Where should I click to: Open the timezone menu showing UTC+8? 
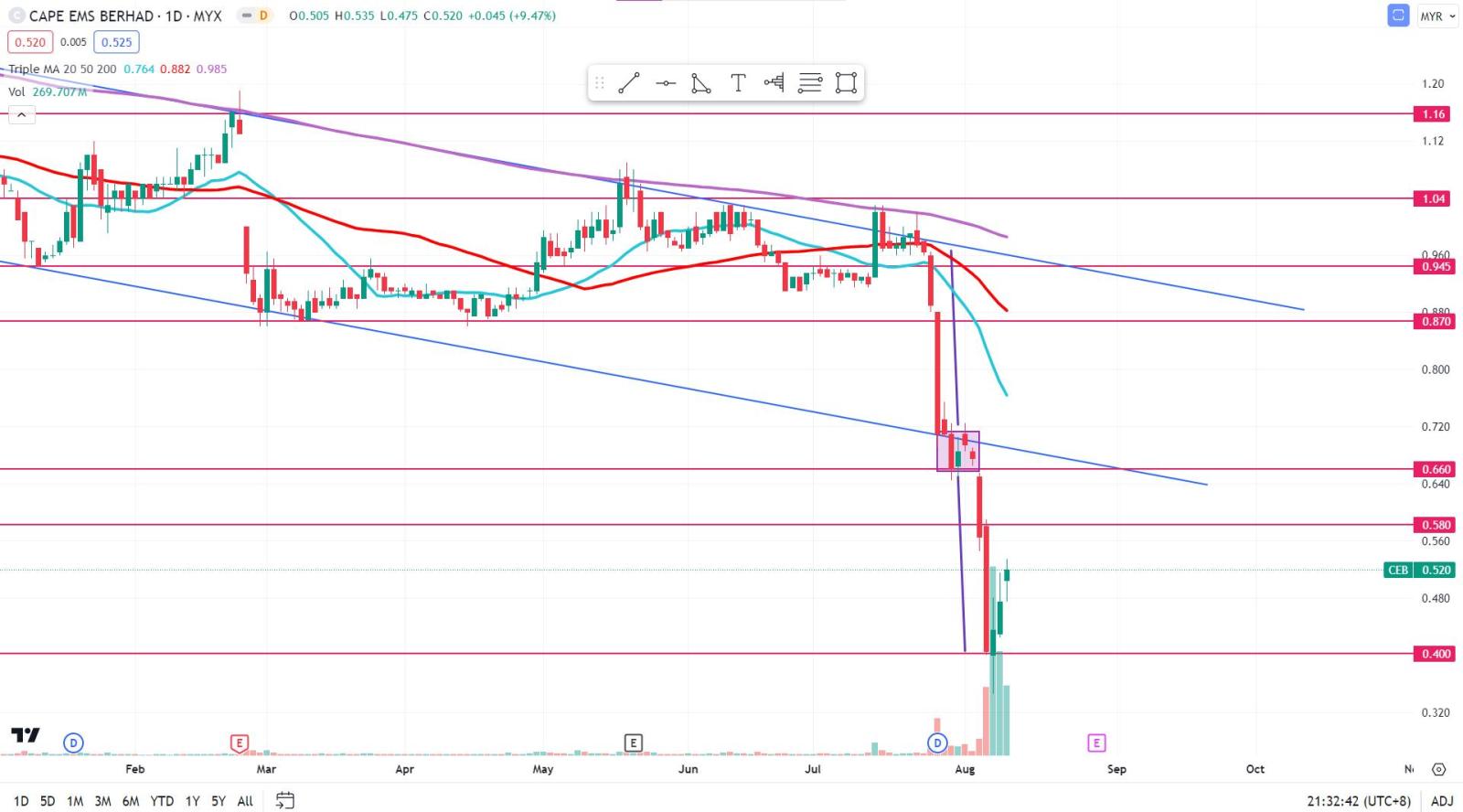pyautogui.click(x=1359, y=801)
